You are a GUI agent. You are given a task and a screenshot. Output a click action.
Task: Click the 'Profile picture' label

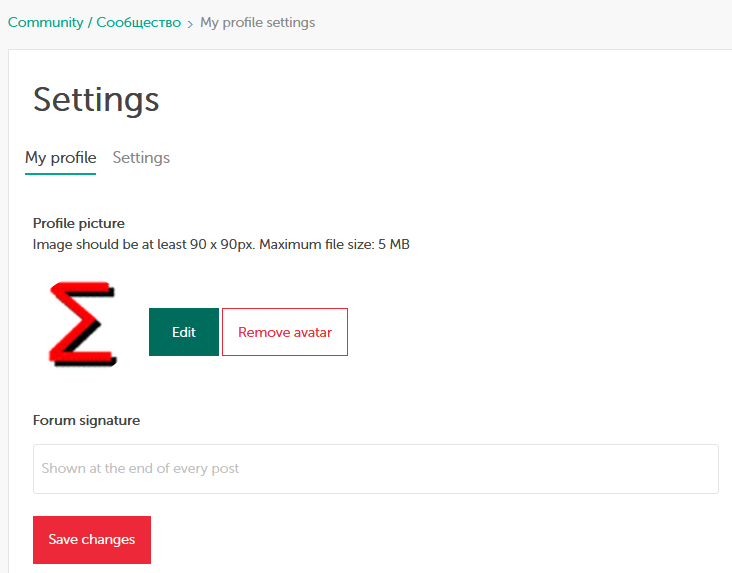coord(79,223)
